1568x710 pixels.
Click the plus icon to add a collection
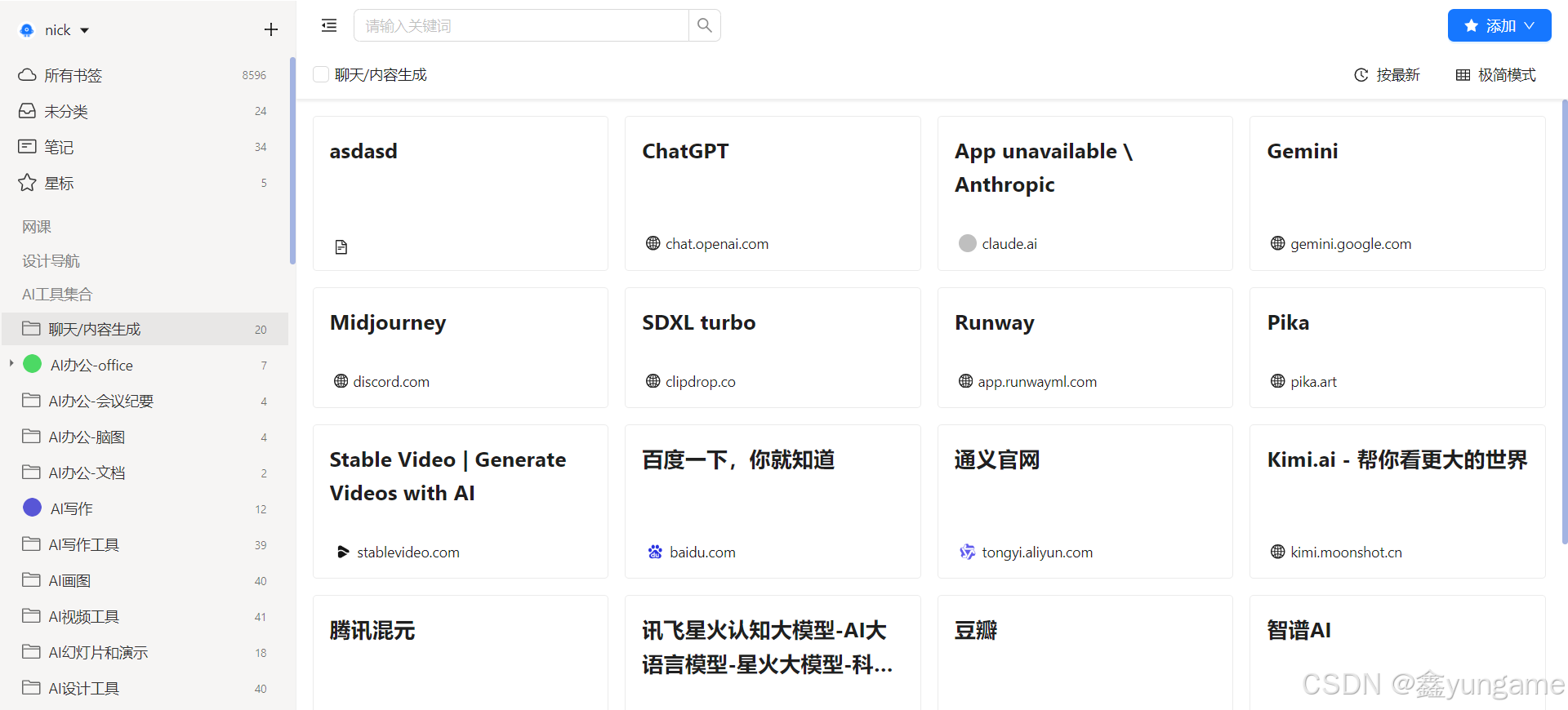271,29
